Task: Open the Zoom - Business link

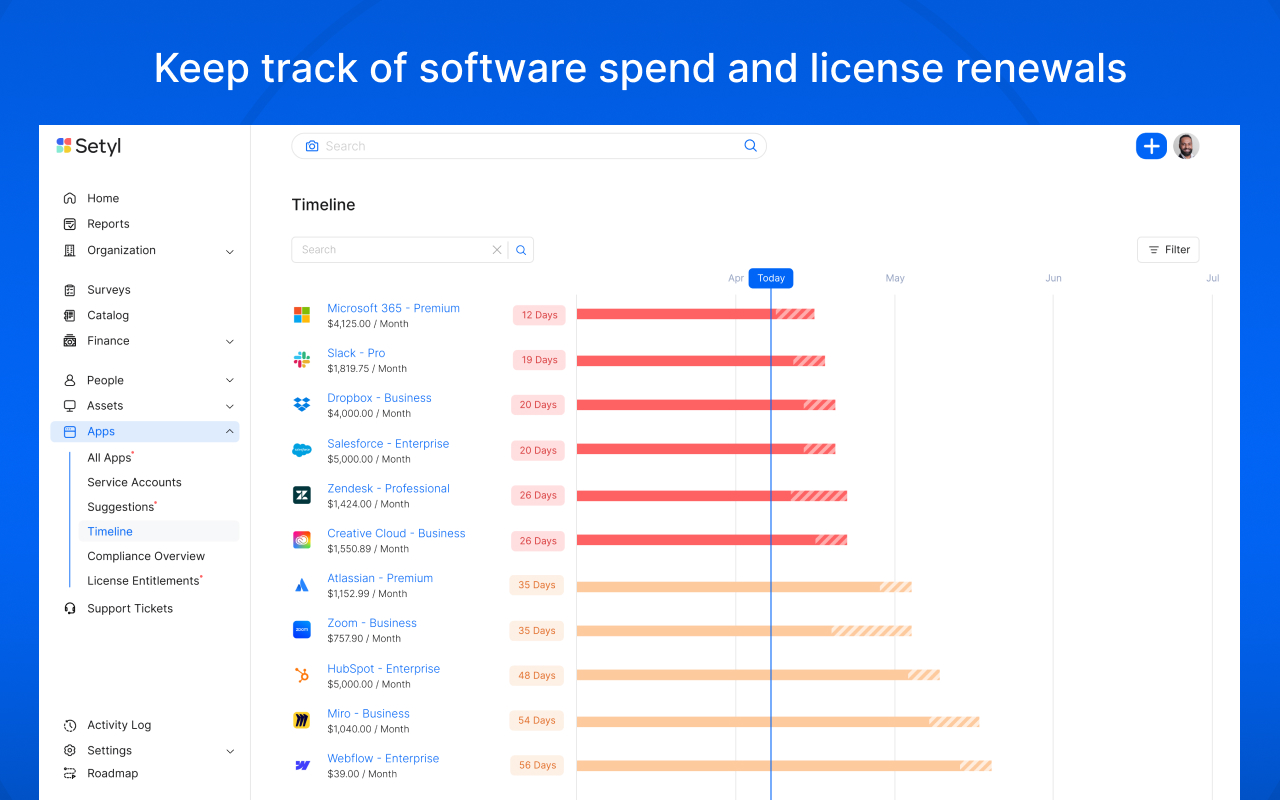Action: click(372, 623)
